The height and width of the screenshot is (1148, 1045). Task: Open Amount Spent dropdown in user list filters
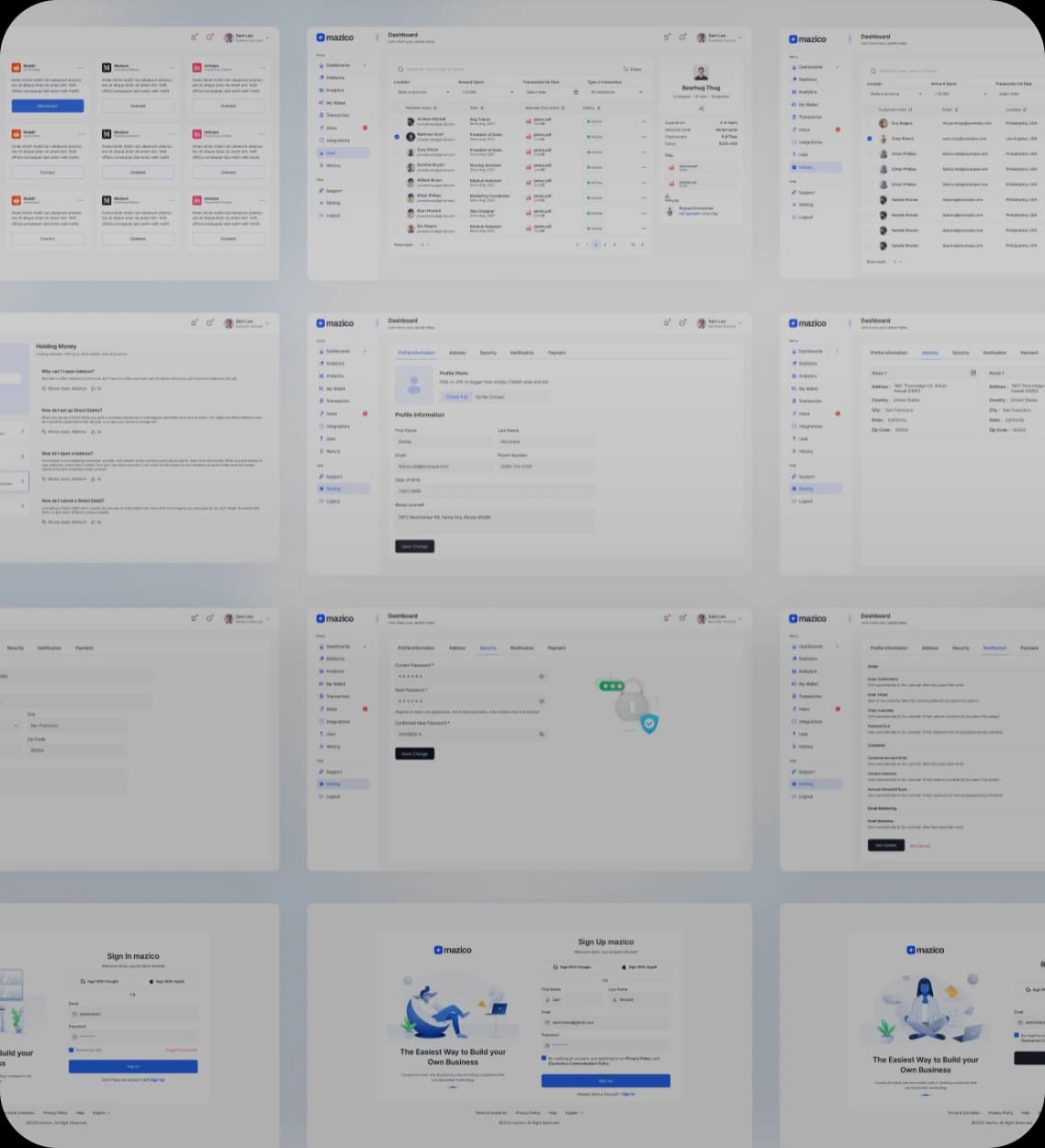[x=487, y=92]
